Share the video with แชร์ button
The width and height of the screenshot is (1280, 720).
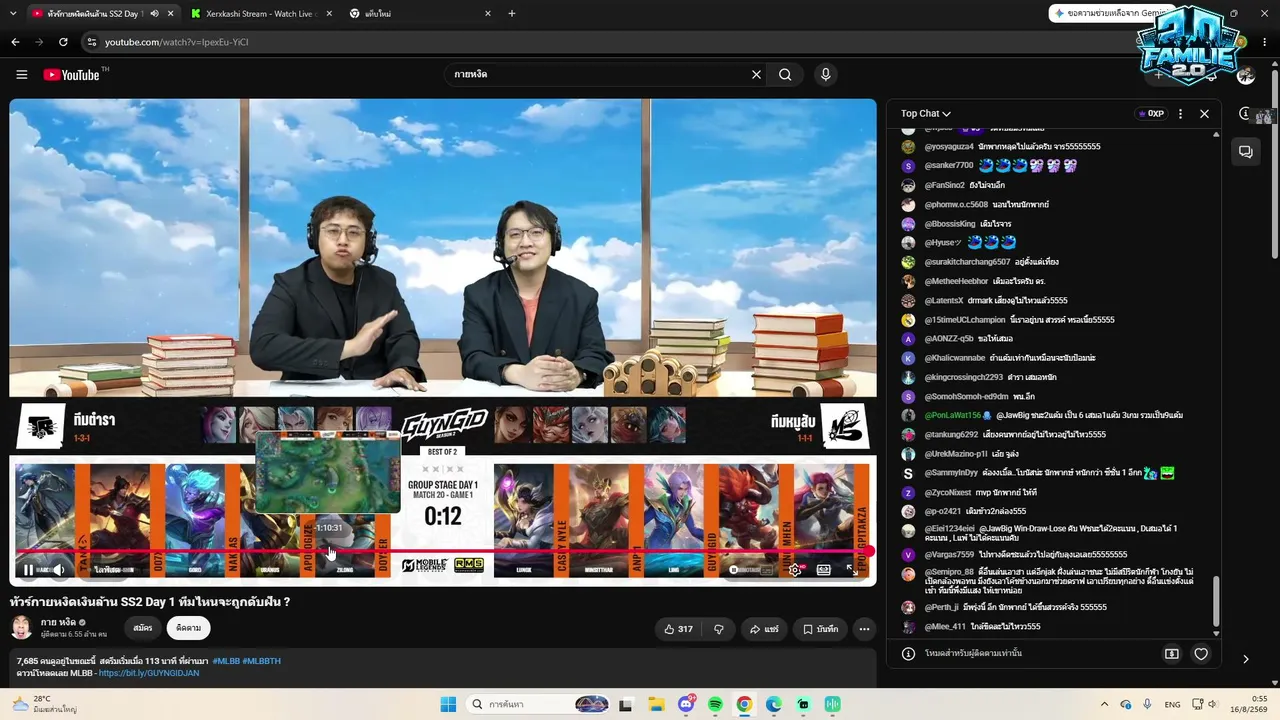tap(764, 629)
